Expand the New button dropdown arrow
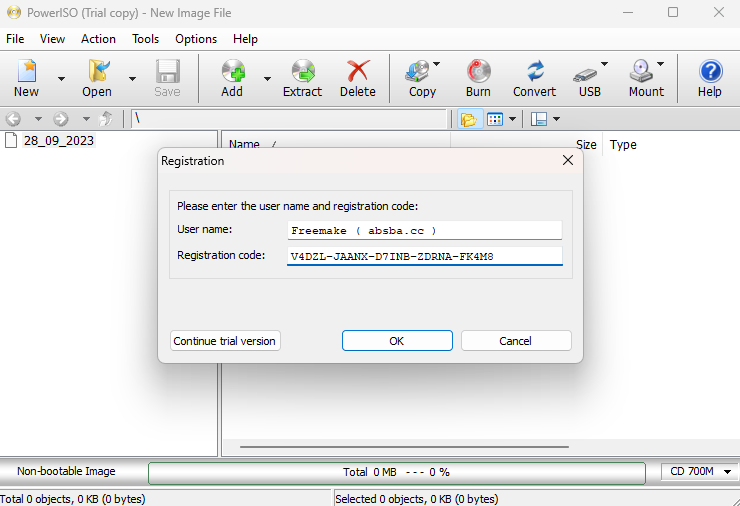Viewport: 740px width, 506px height. tap(61, 79)
